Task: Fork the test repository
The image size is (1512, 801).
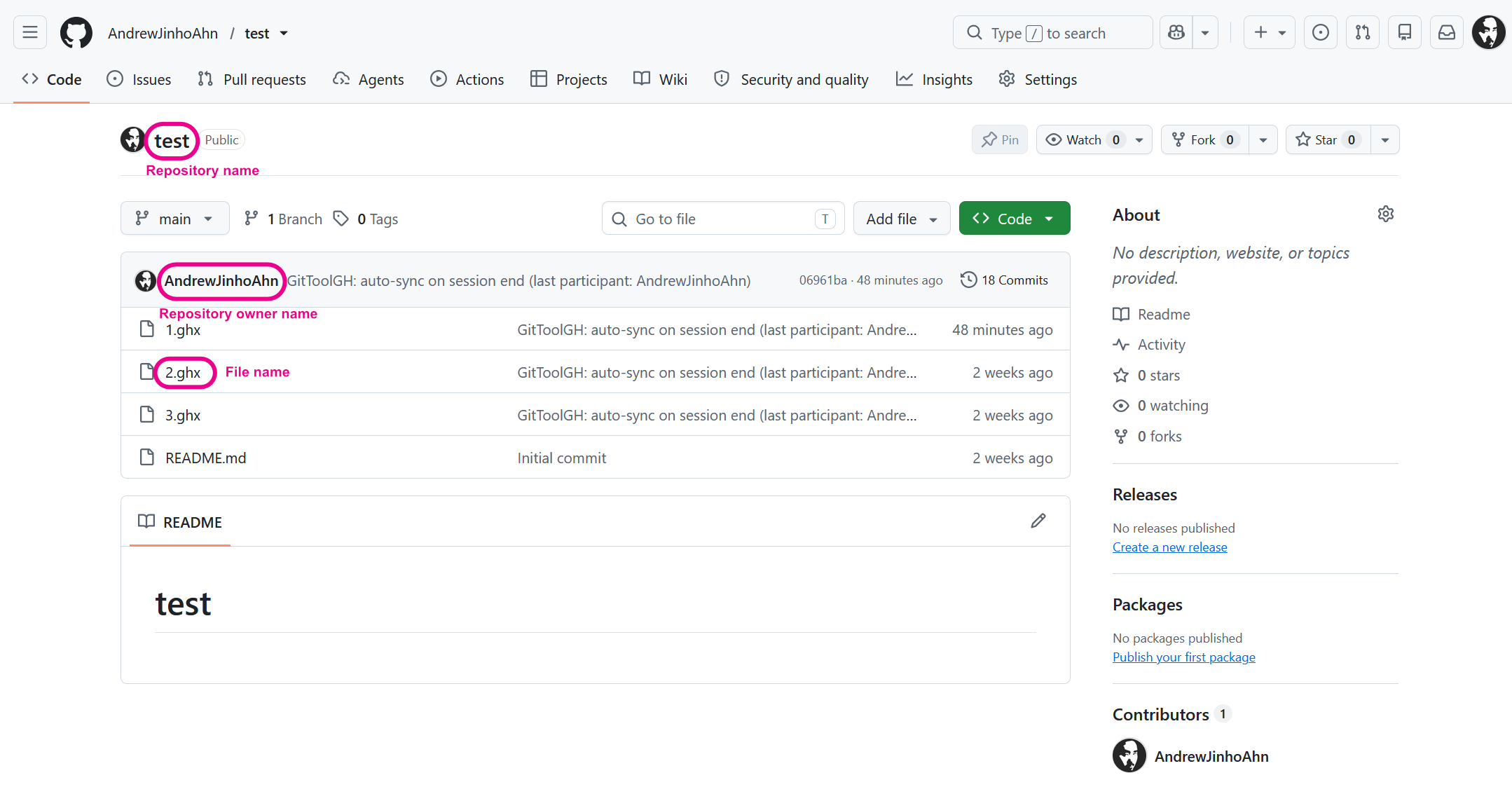Action: click(1205, 139)
